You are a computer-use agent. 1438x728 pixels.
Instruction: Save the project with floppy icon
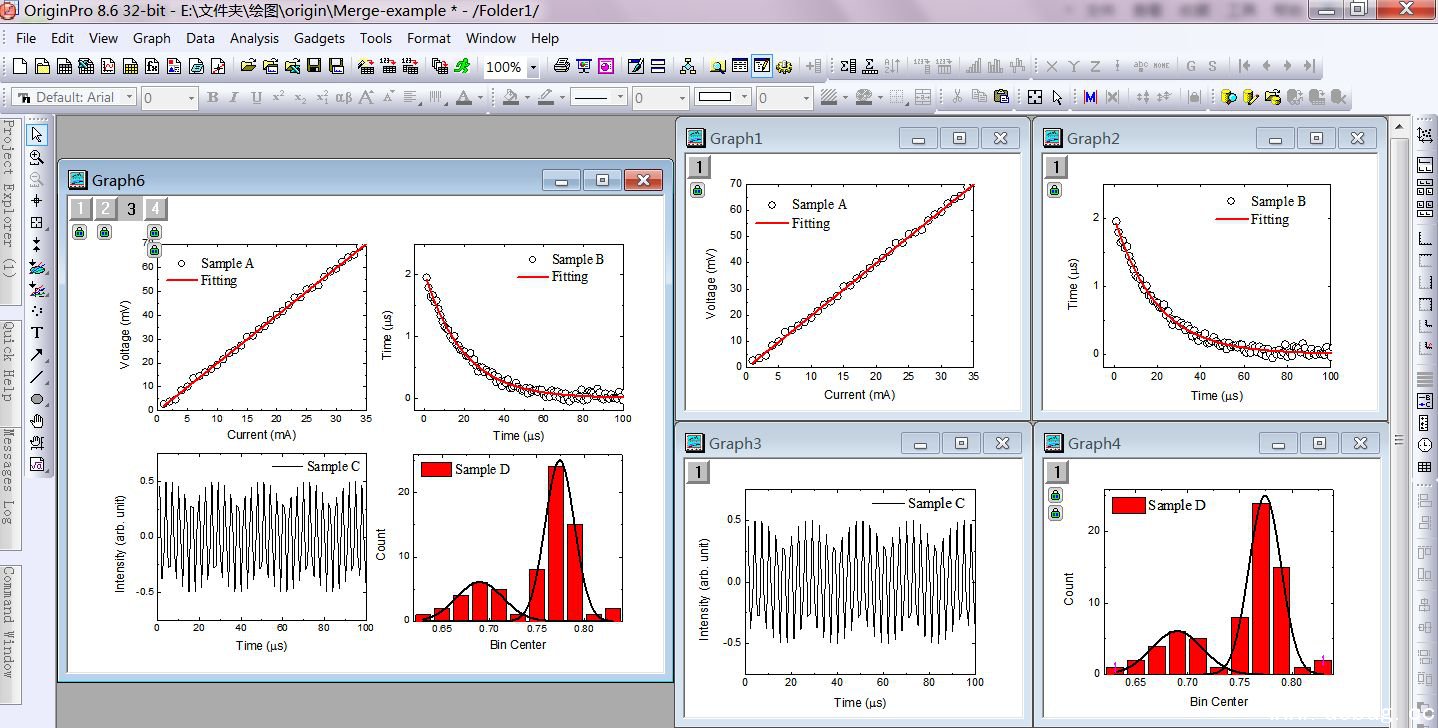(x=314, y=66)
